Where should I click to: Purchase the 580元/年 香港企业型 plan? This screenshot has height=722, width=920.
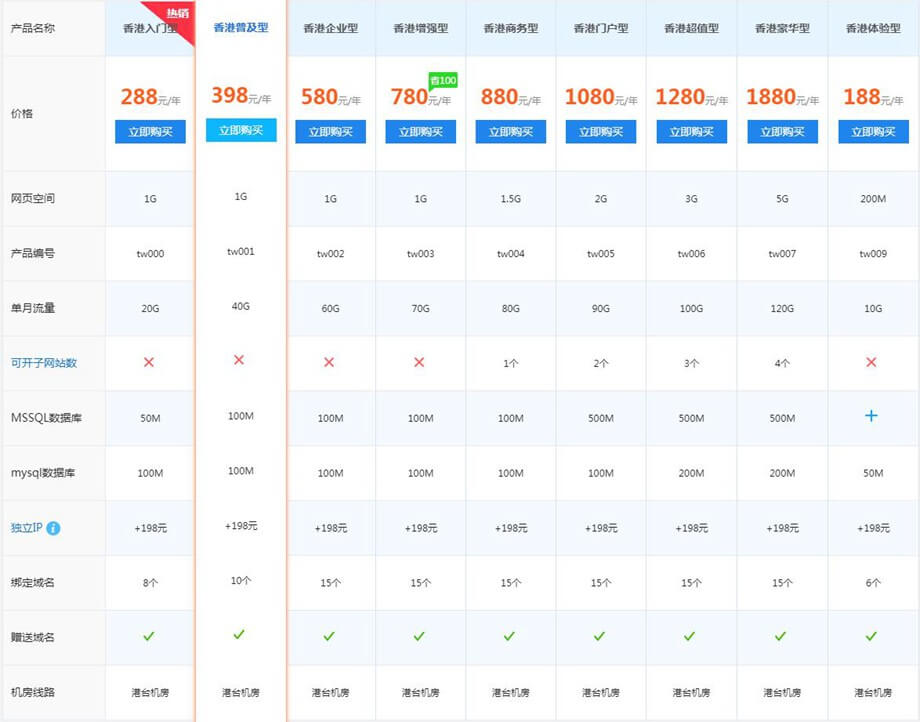(330, 132)
